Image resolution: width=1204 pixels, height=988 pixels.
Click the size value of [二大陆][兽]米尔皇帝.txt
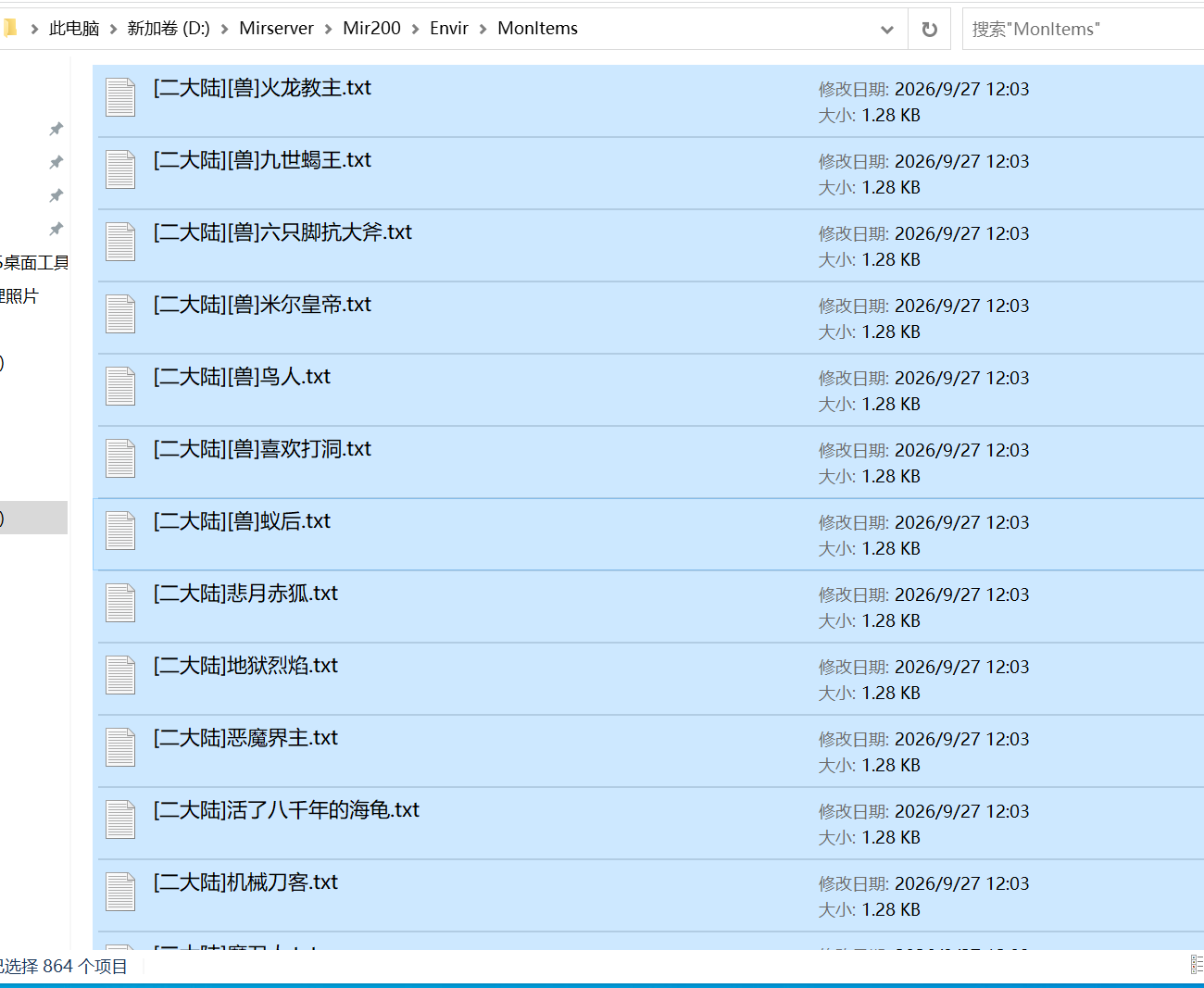(x=891, y=331)
